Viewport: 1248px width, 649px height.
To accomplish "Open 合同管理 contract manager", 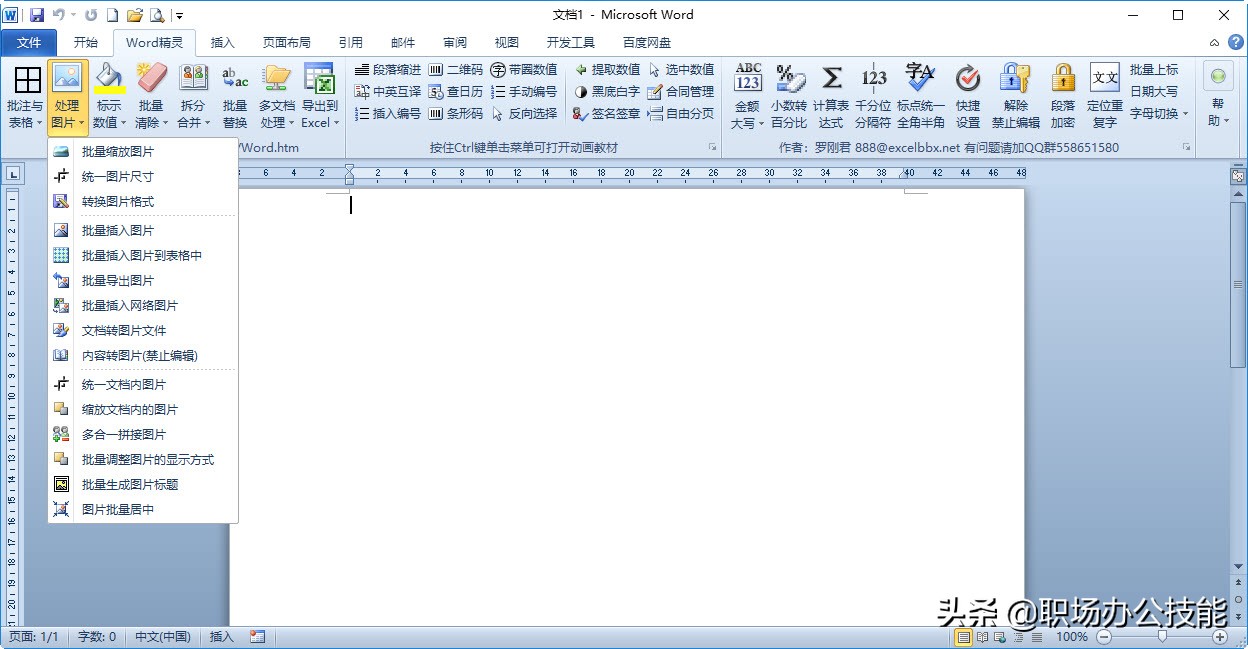I will click(681, 92).
